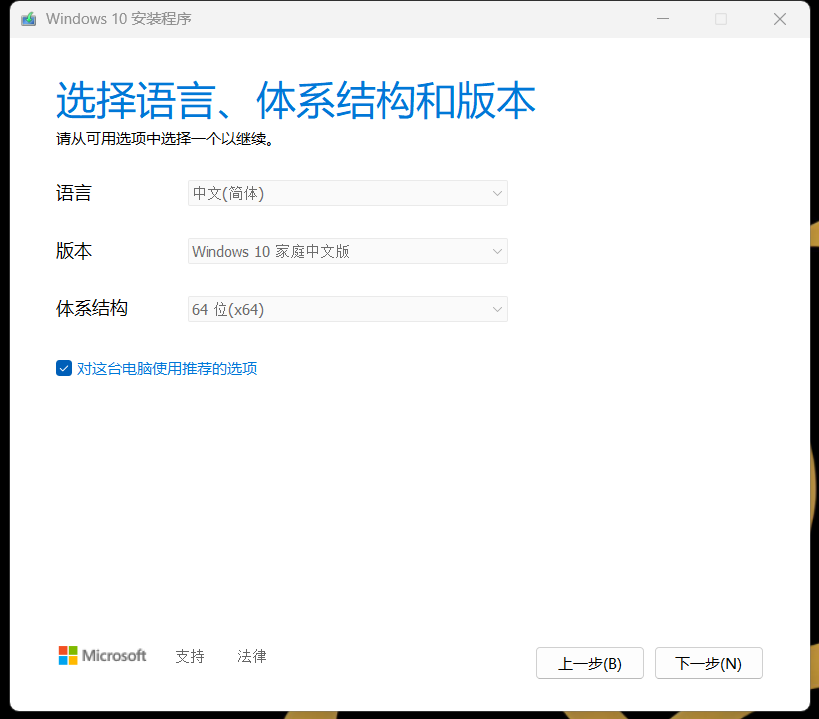819x719 pixels.
Task: Click the heading 选择语言、体系结构和版本
Action: point(296,100)
